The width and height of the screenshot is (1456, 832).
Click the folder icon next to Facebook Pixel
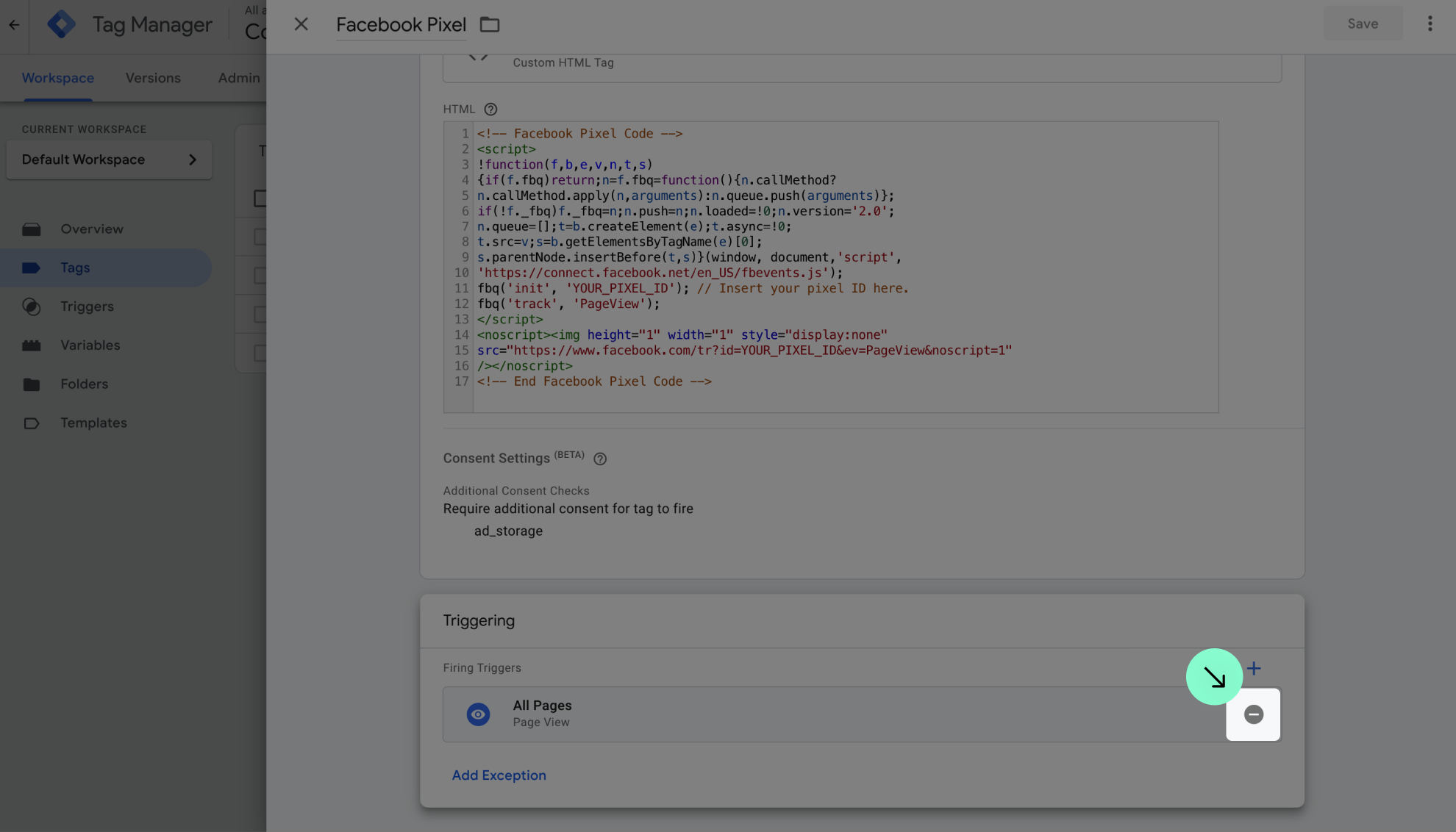click(x=490, y=25)
